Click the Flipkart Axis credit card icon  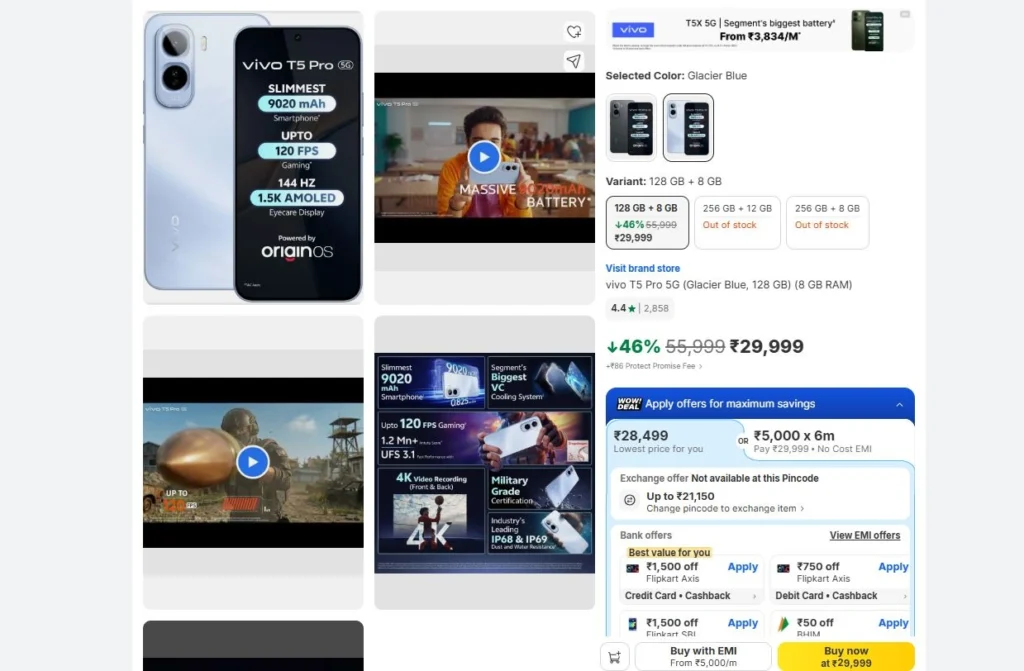pos(632,568)
